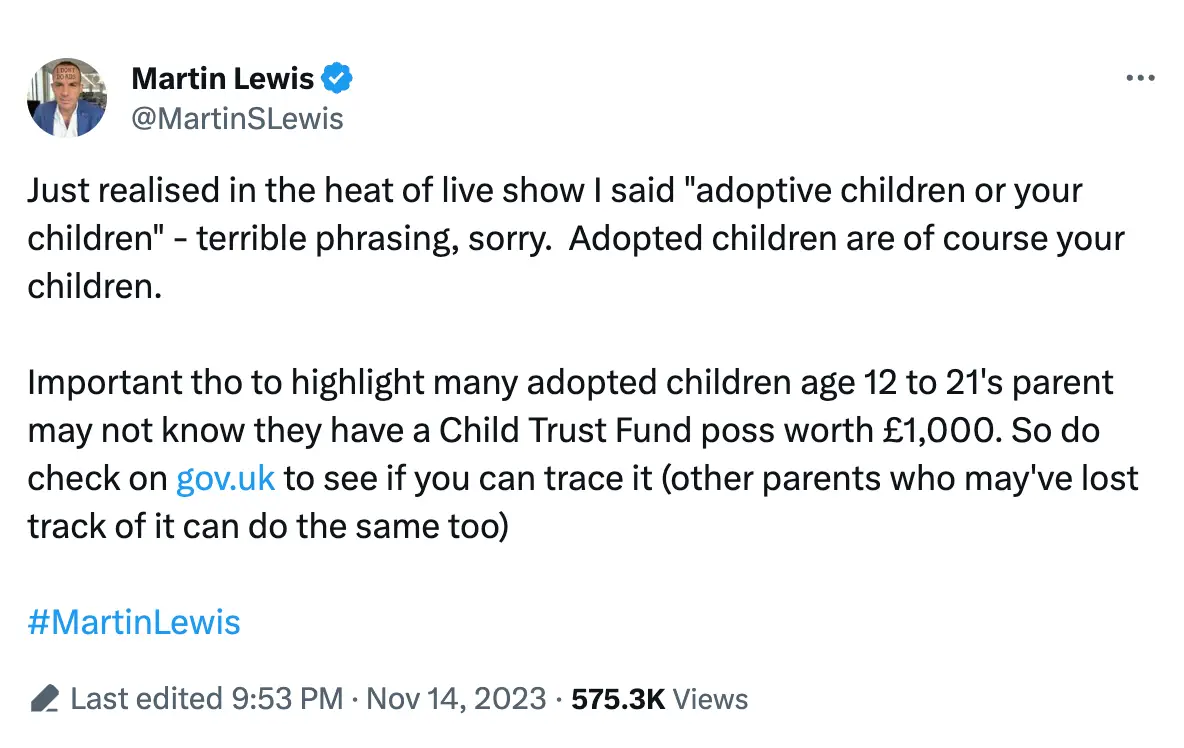
Task: Open the more actions menu for this tweet
Action: (x=1141, y=77)
